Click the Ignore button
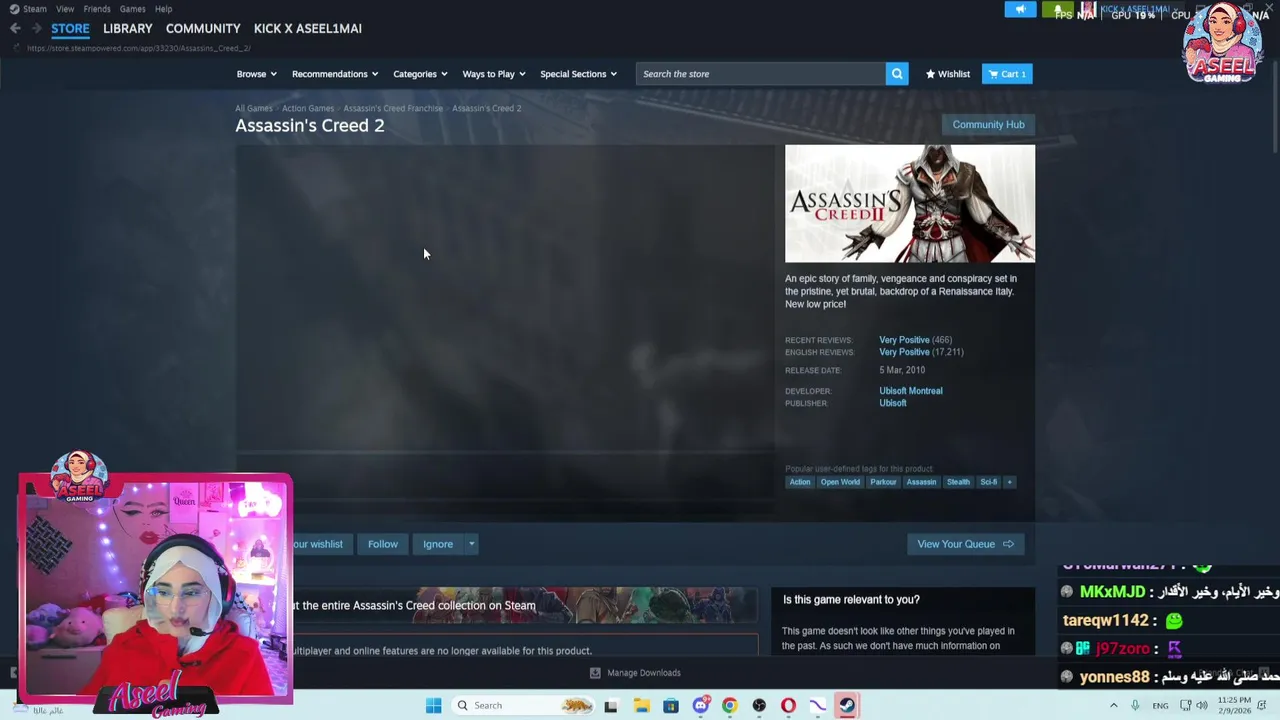Screen dimensions: 1280x720 coord(438,544)
